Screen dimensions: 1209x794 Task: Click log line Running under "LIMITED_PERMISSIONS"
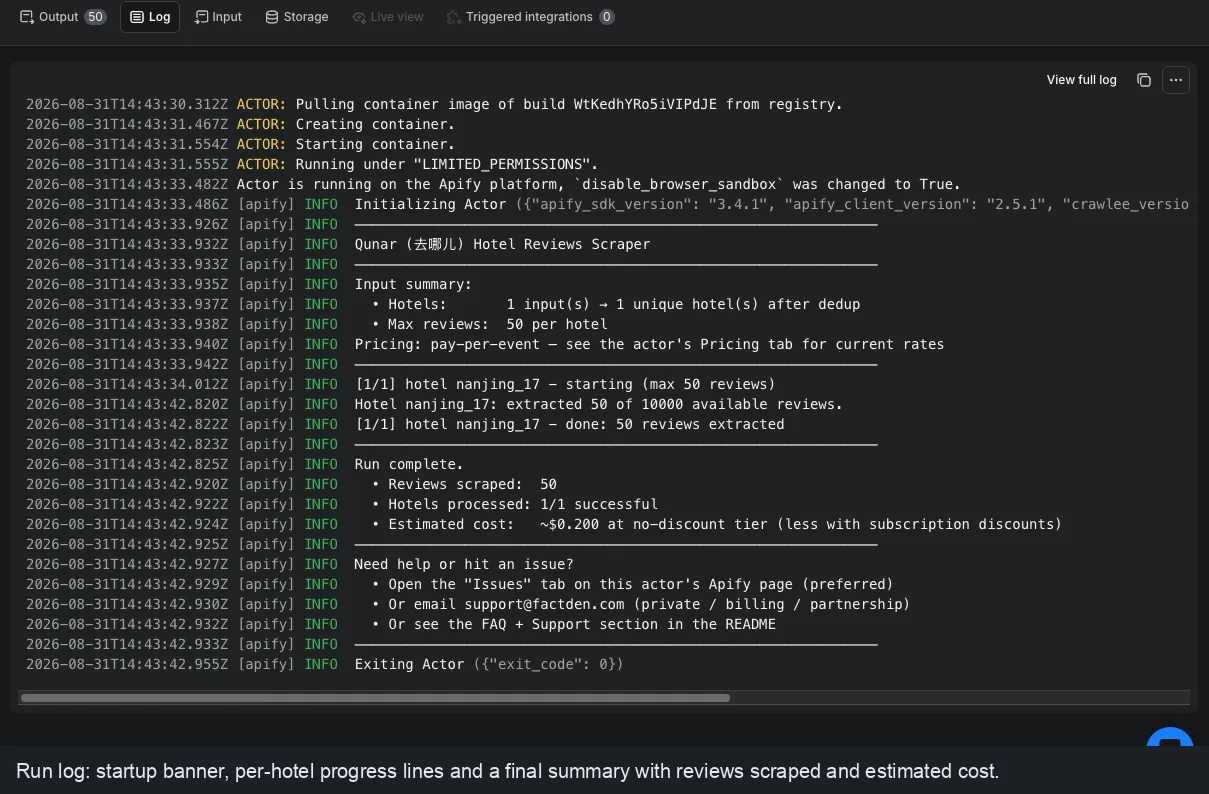pyautogui.click(x=312, y=164)
